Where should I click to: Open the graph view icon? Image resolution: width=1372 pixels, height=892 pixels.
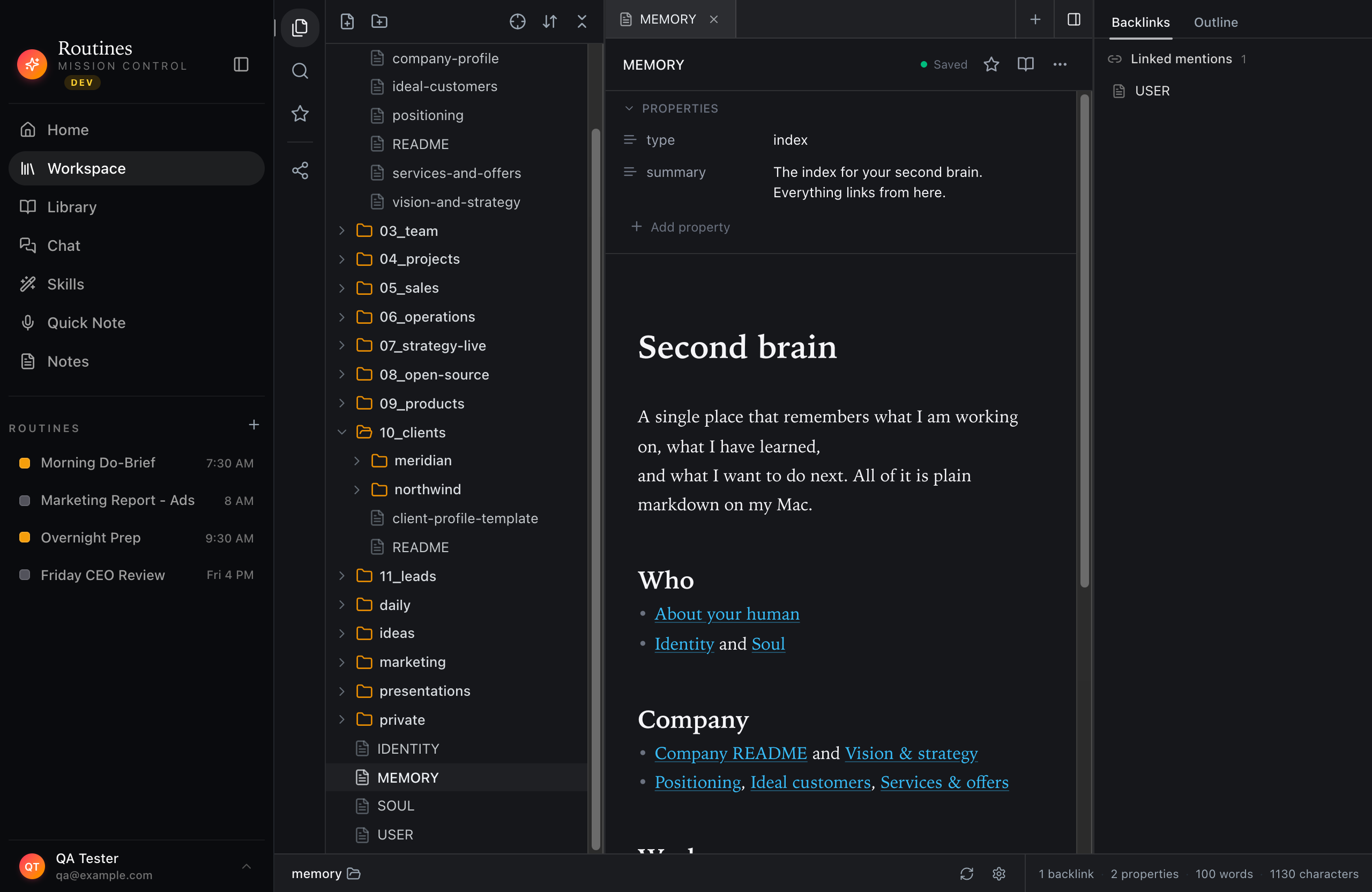tap(300, 170)
